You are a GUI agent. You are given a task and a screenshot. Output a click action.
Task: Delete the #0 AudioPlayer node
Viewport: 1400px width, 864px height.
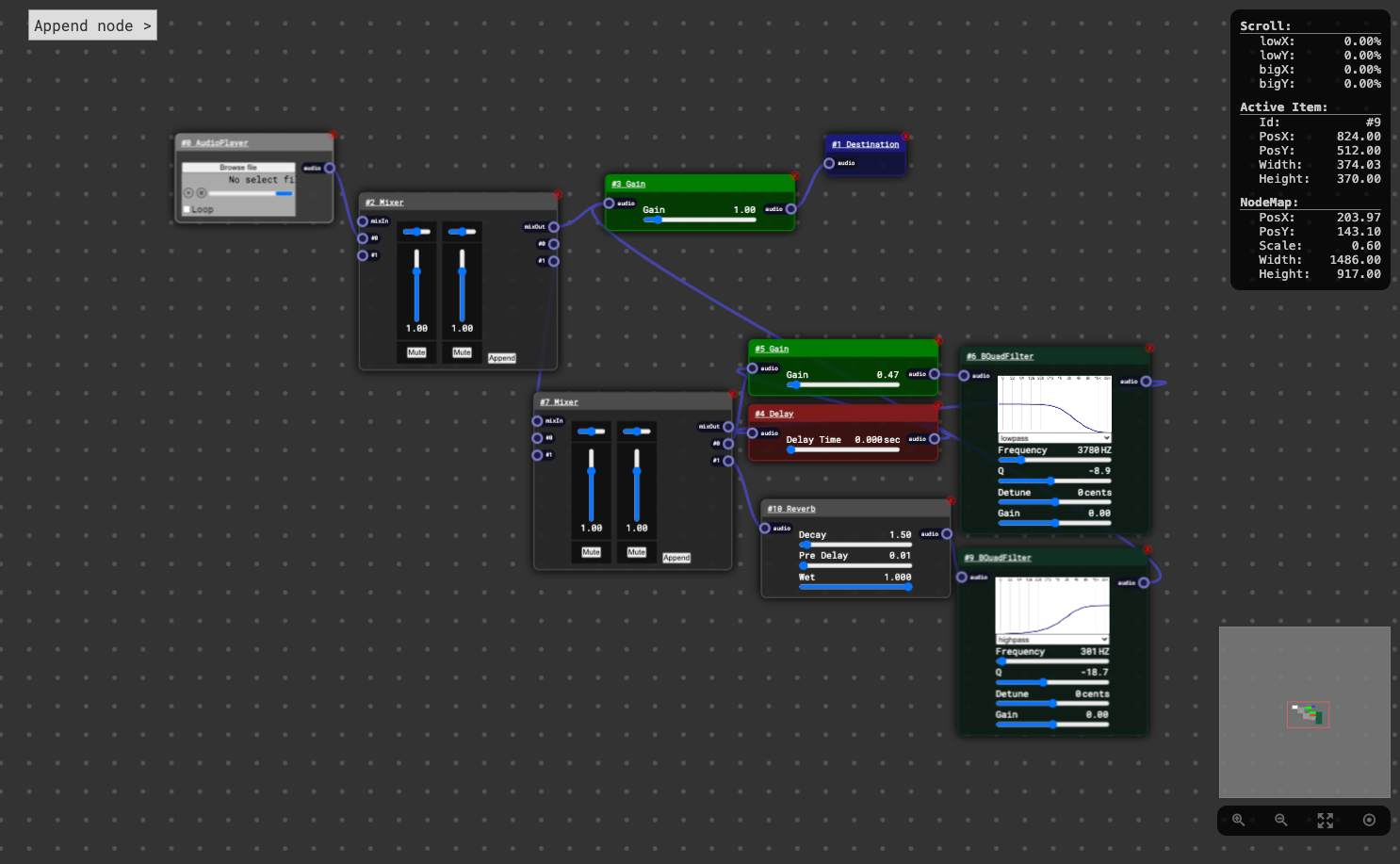tap(333, 135)
